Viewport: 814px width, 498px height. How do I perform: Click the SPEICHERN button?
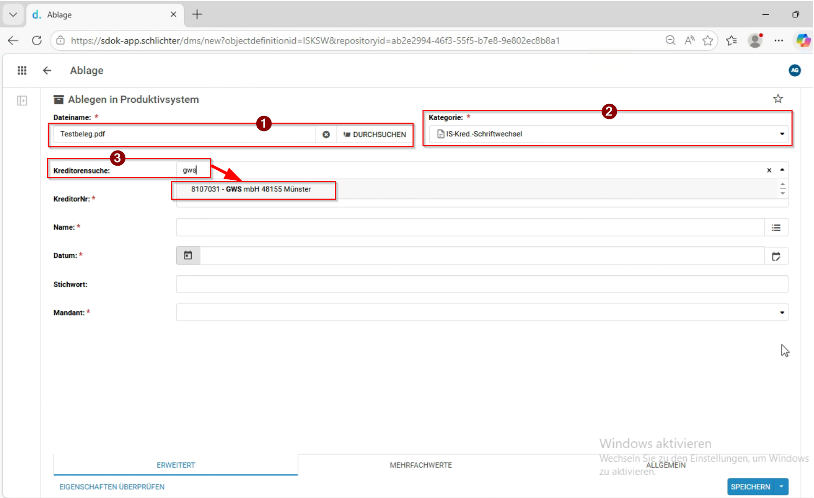tap(751, 487)
